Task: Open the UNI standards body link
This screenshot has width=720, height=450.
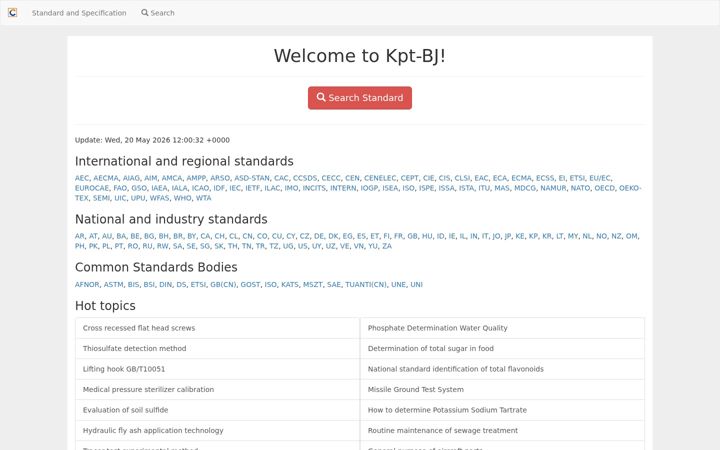Action: [x=416, y=285]
